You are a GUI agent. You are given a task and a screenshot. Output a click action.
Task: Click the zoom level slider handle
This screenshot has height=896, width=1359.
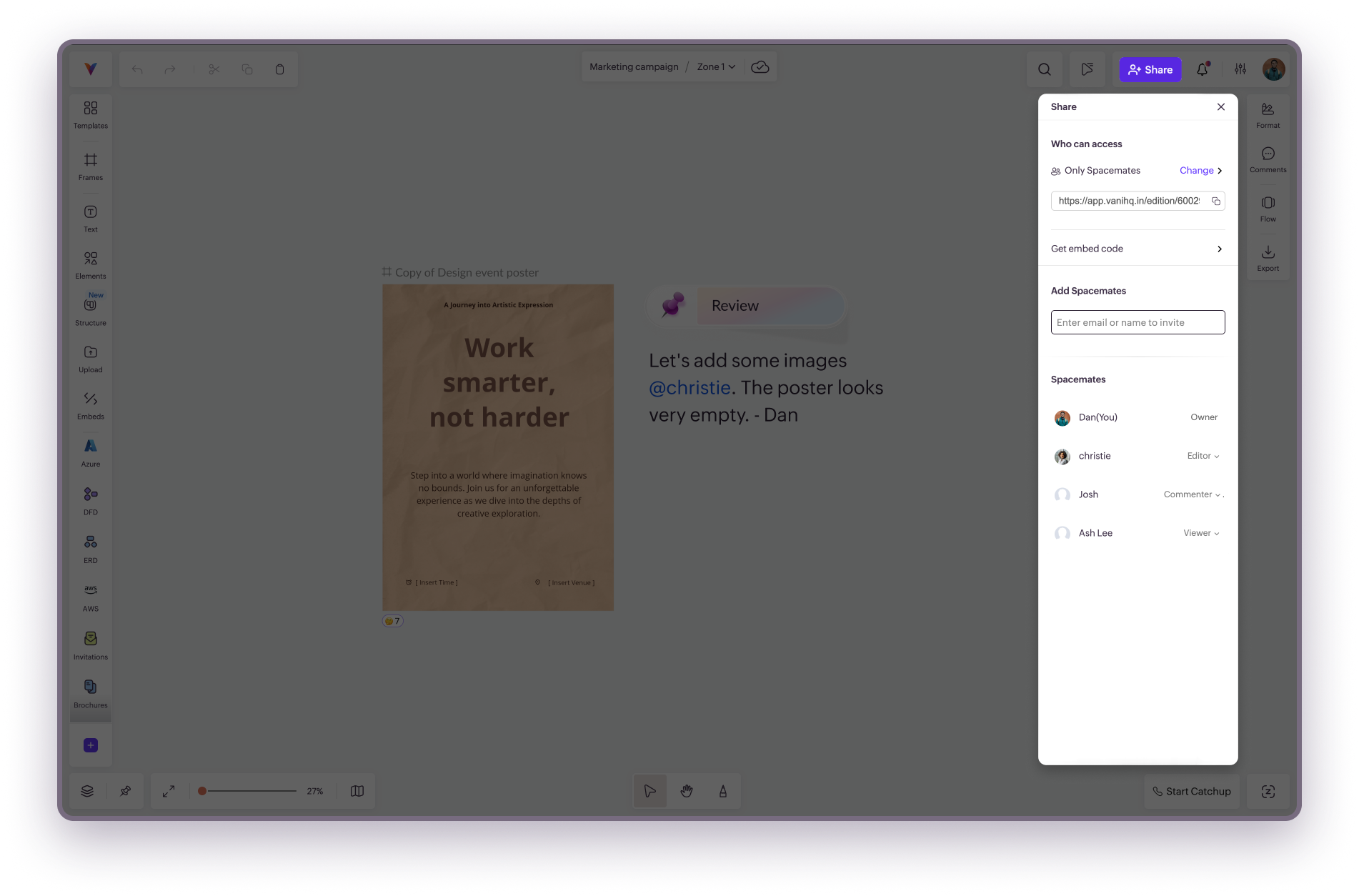click(202, 791)
